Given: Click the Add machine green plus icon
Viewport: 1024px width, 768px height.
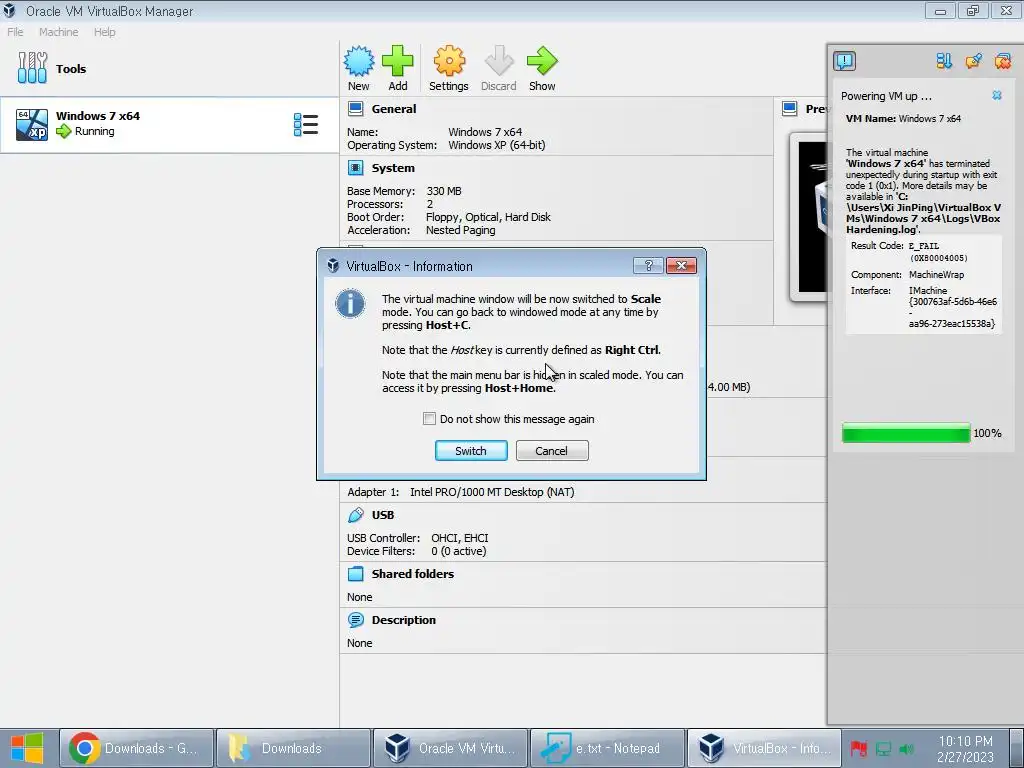Looking at the screenshot, I should (398, 69).
